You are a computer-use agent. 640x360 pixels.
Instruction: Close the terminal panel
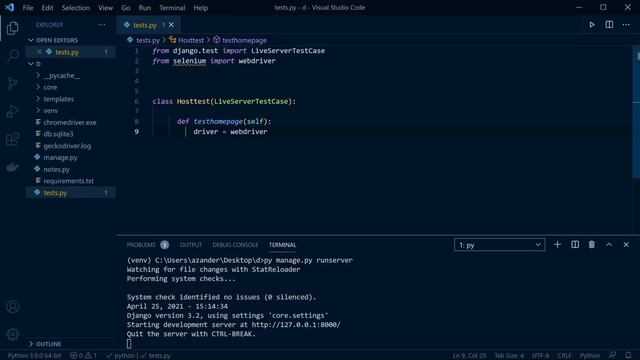(626, 244)
